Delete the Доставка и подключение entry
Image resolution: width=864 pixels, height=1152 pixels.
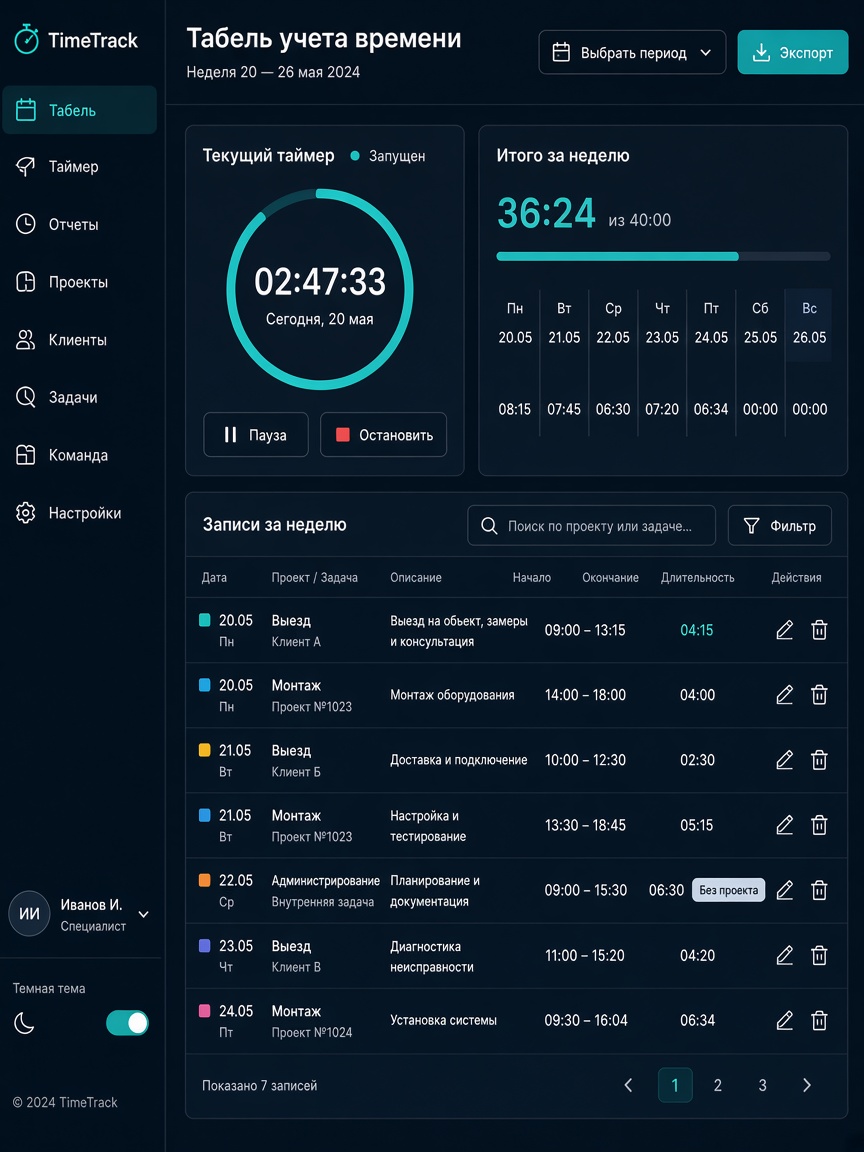pos(819,760)
